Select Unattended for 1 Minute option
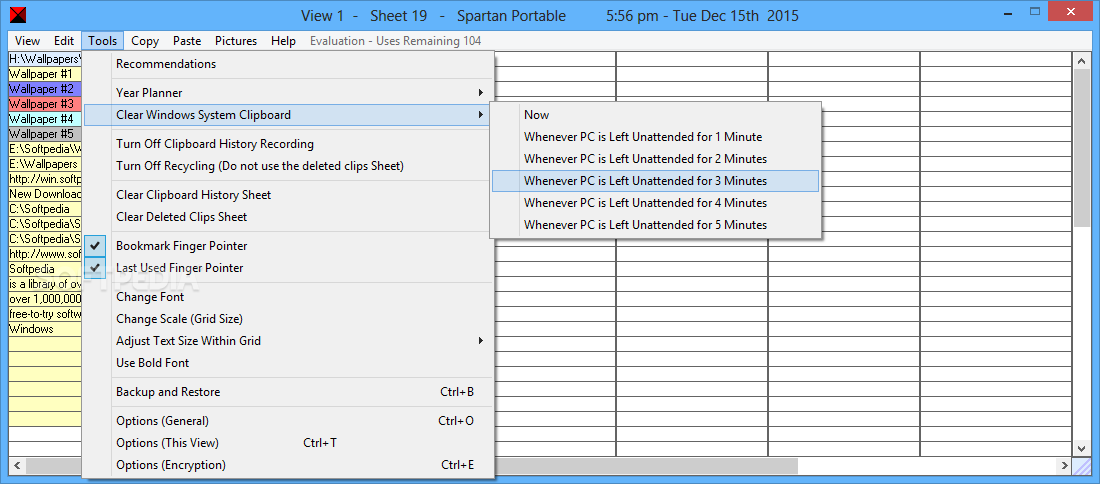This screenshot has width=1100, height=484. coord(655,137)
